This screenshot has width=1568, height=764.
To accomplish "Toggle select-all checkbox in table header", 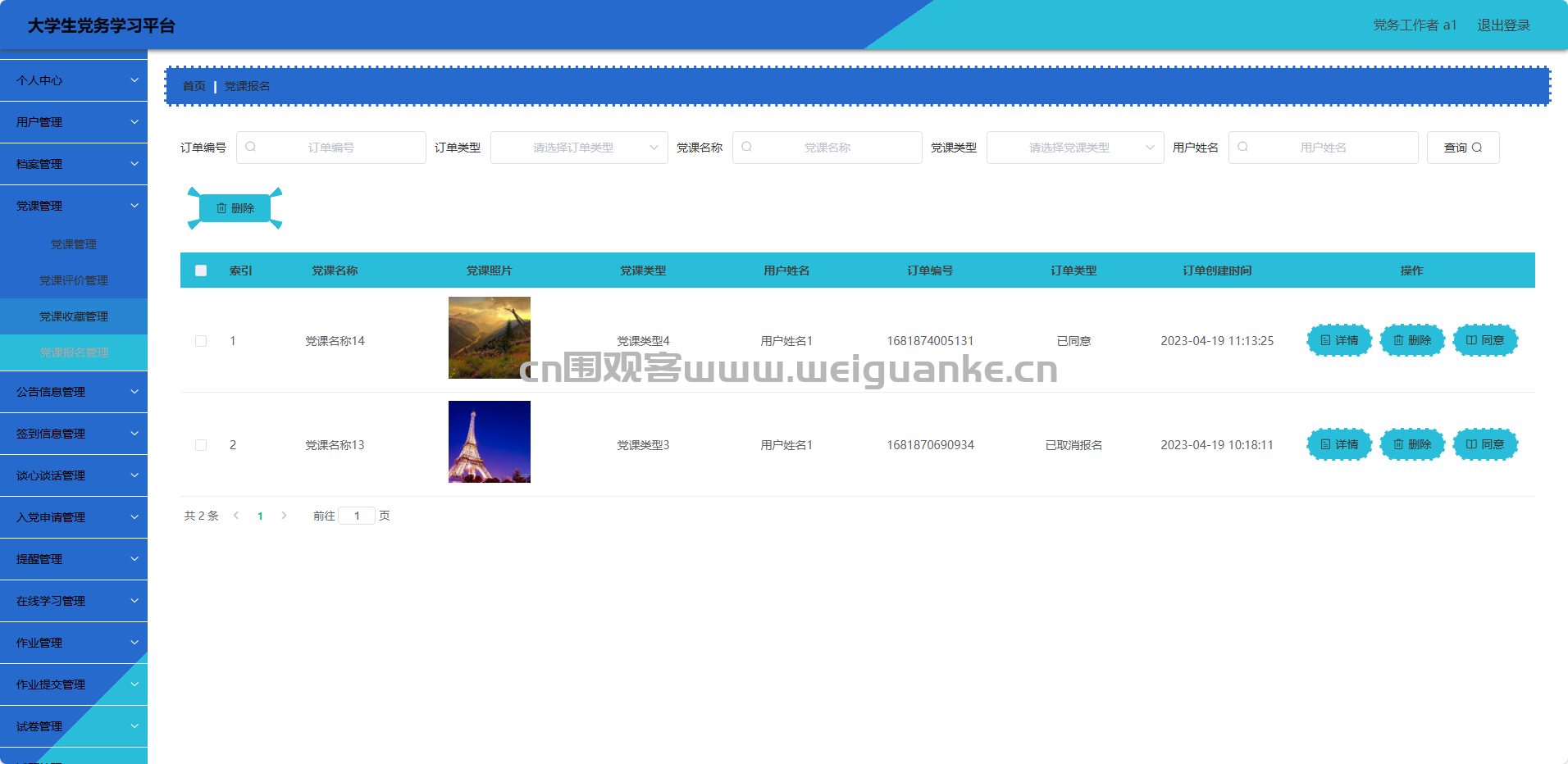I will point(201,271).
